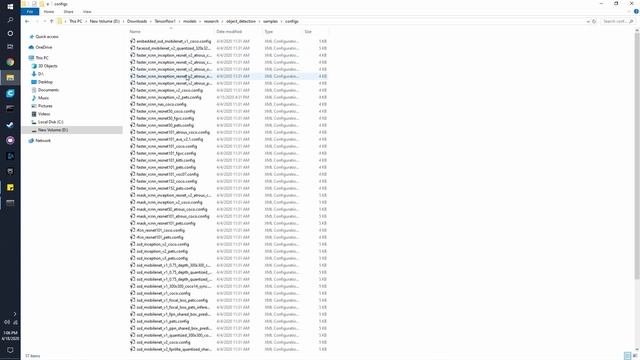Switch to the Share ribbon tab
640x360 pixels.
pos(69,12)
